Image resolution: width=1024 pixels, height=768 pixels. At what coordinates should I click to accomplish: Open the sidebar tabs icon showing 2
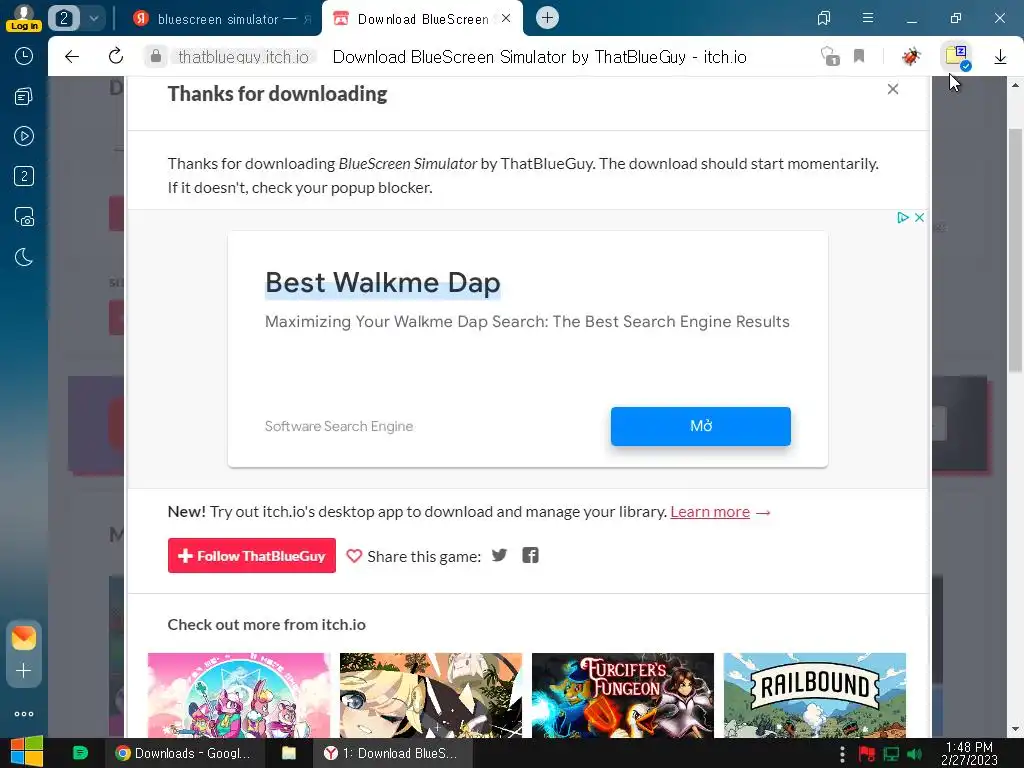click(24, 176)
